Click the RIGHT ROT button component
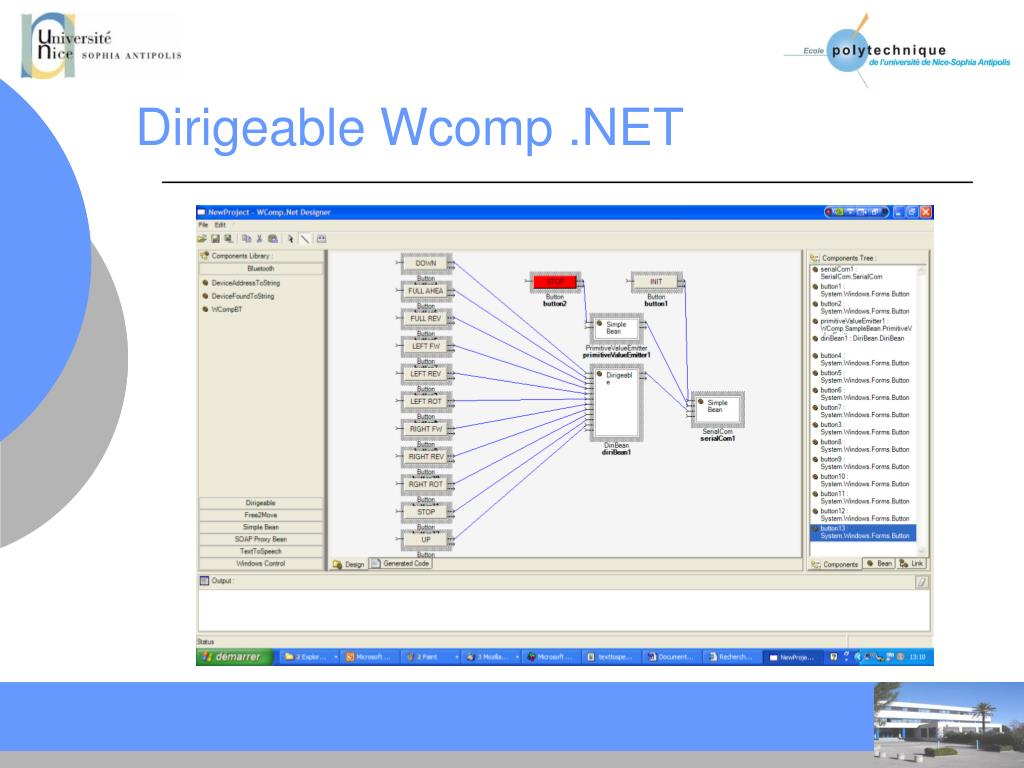Viewport: 1024px width, 768px height. [426, 485]
